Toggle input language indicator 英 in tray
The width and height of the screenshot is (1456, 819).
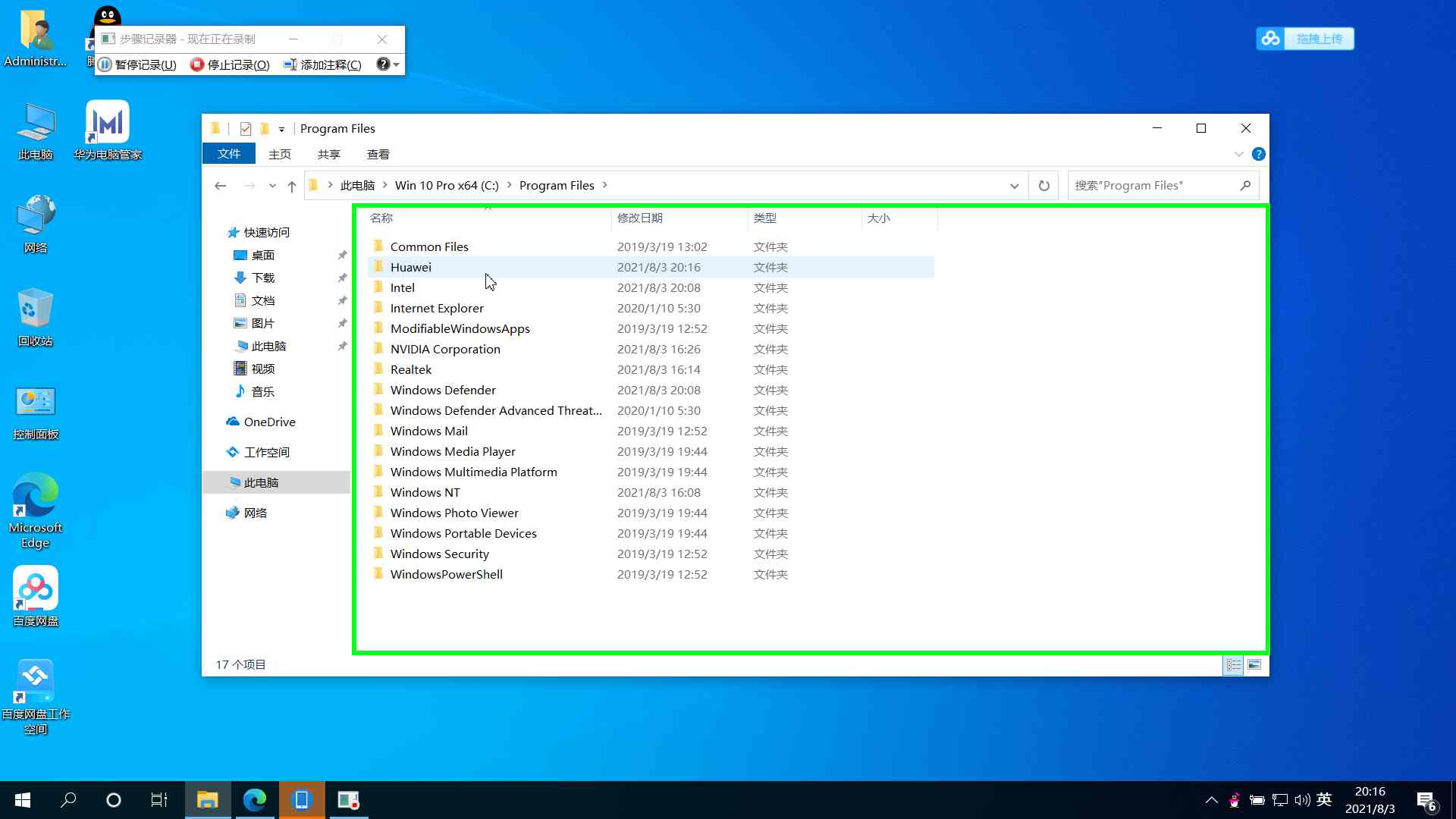click(1324, 799)
